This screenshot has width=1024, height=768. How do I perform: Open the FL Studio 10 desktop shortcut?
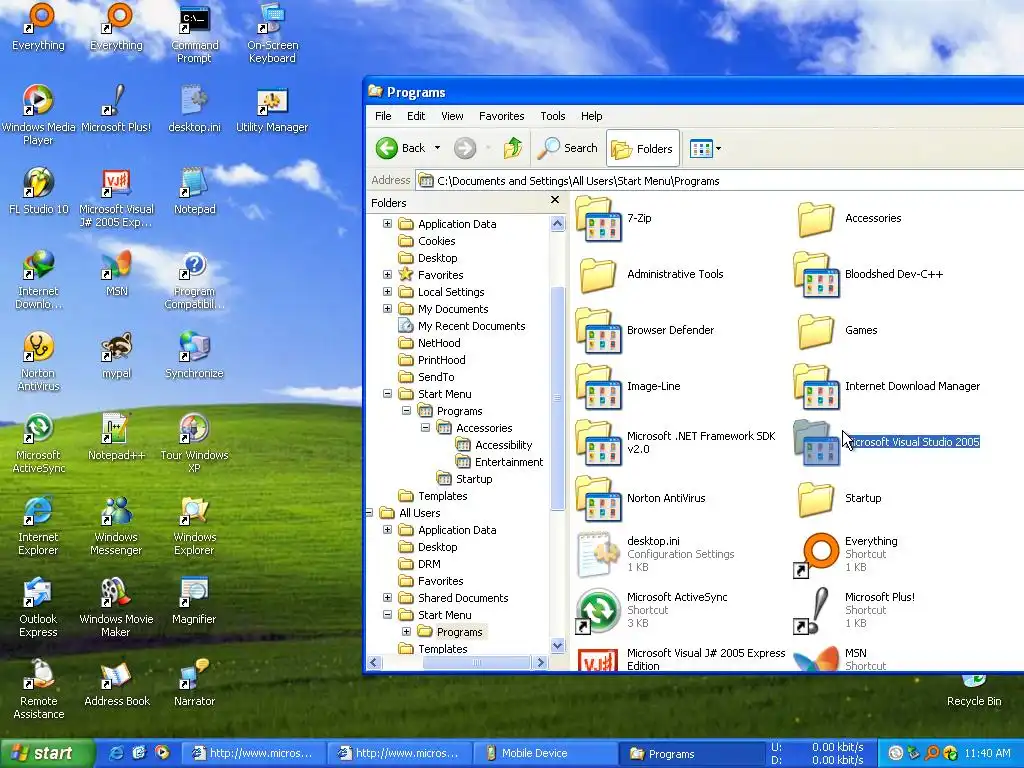[39, 191]
